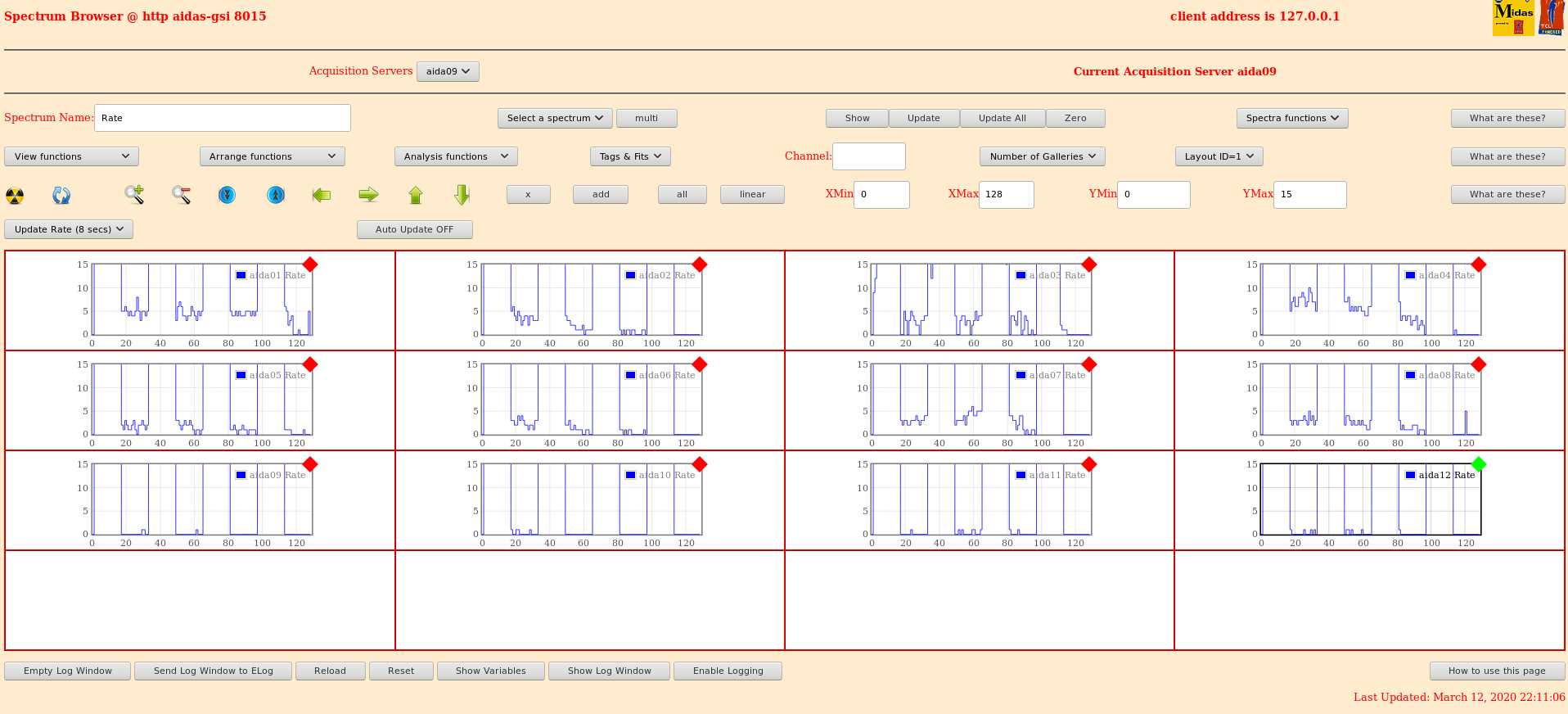The height and width of the screenshot is (714, 1568).
Task: Click the yellow radiation hazard icon
Action: point(15,195)
